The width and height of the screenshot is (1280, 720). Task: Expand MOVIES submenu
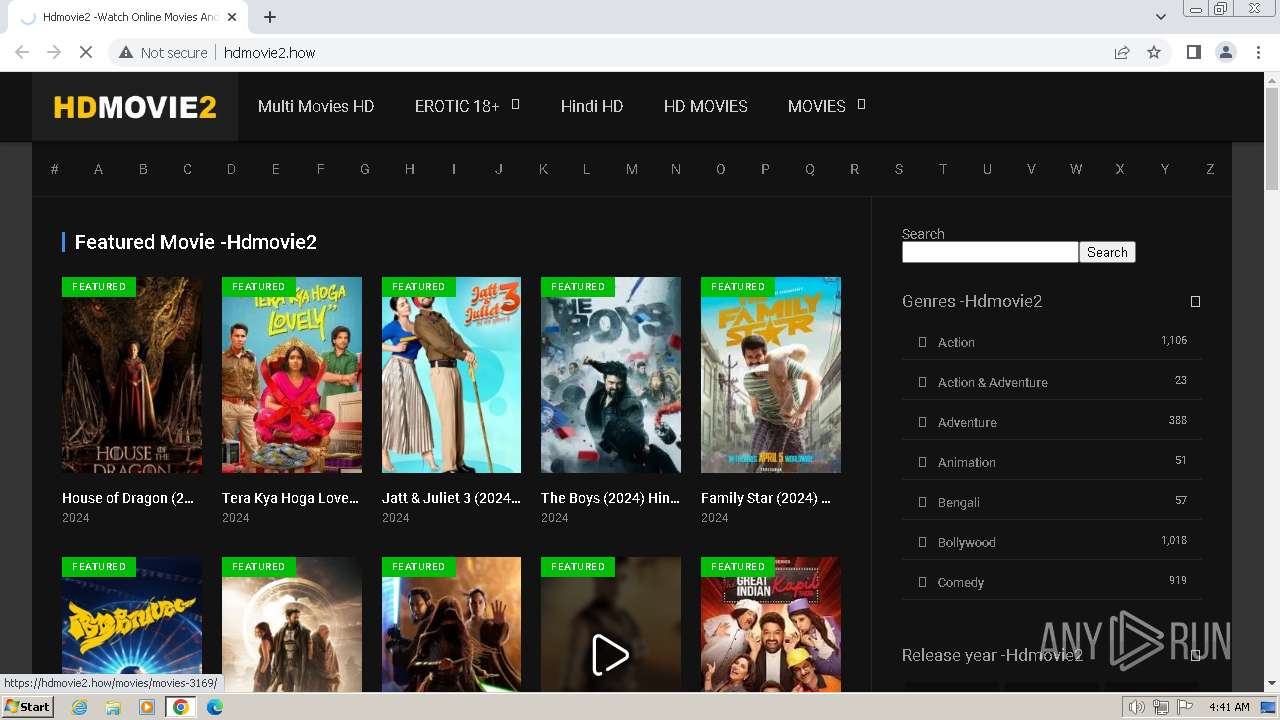[x=861, y=104]
